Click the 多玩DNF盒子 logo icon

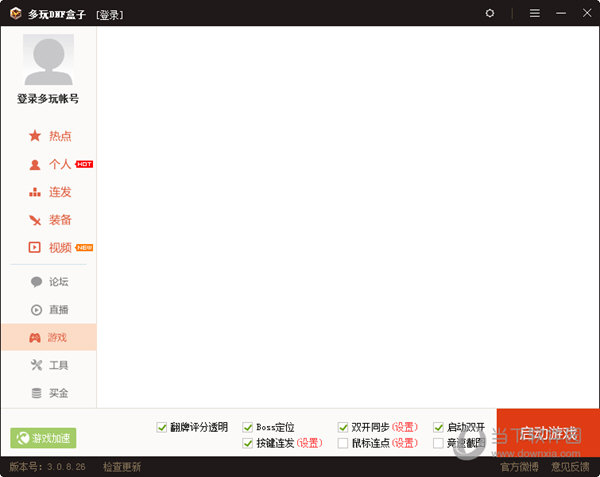[15, 13]
